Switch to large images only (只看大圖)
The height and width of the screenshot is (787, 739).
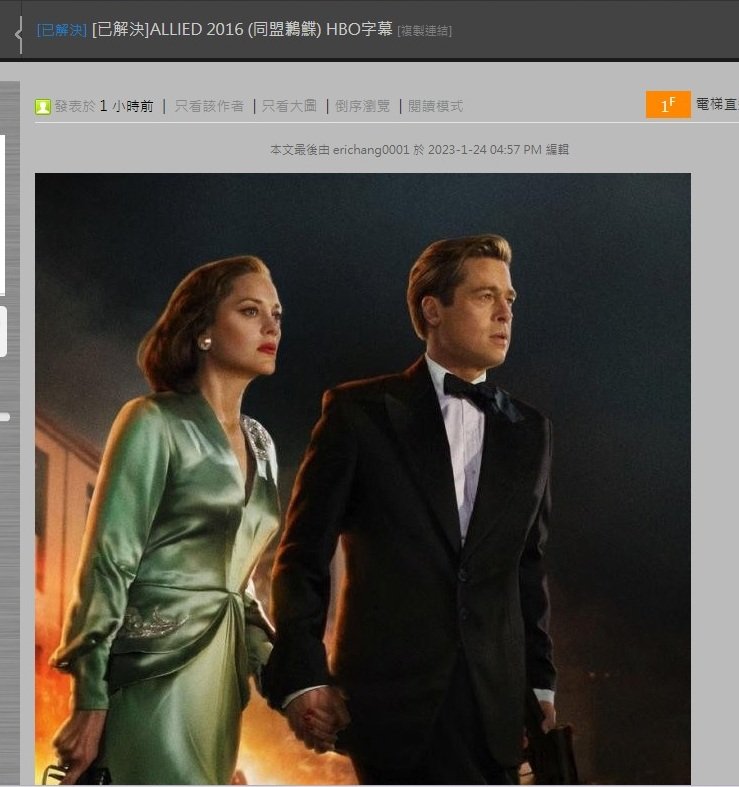[x=290, y=106]
